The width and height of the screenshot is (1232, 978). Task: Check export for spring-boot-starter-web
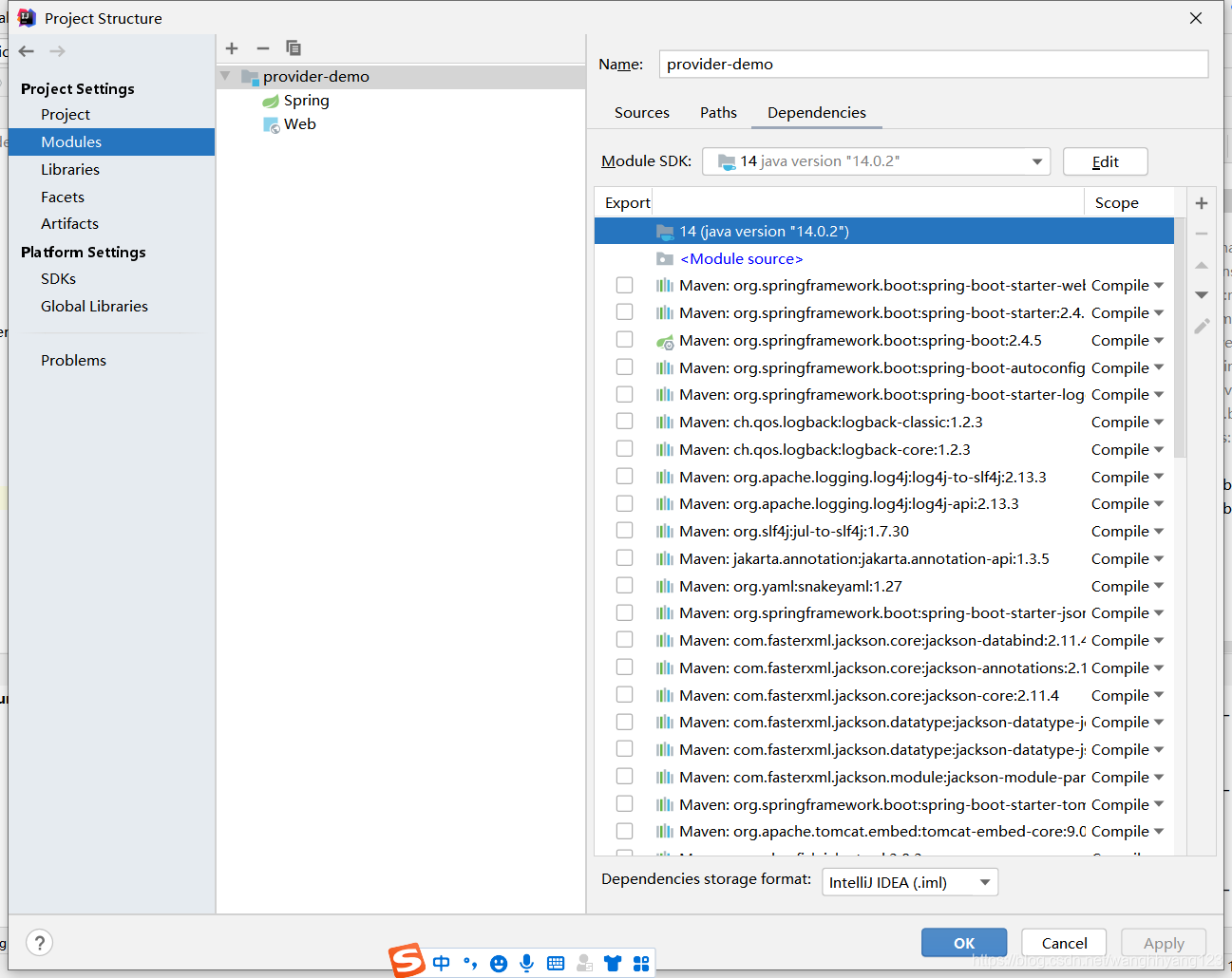tap(624, 285)
